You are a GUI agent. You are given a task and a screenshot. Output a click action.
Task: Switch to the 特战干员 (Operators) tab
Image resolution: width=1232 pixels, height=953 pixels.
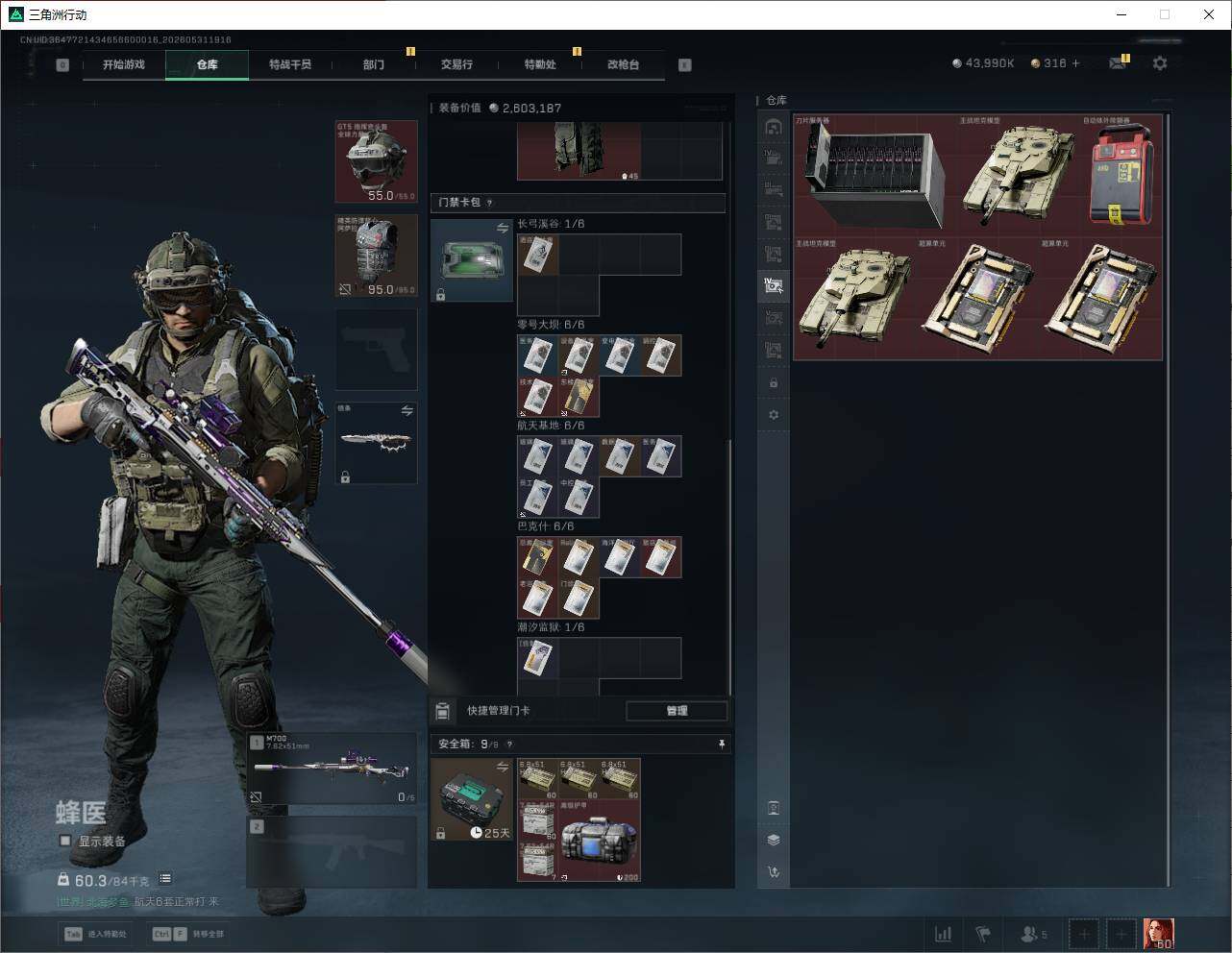click(290, 64)
